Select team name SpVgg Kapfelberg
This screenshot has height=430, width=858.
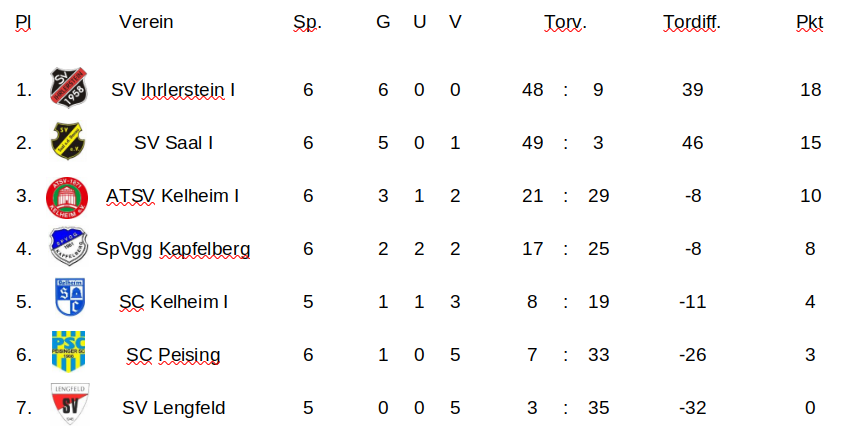coord(173,248)
